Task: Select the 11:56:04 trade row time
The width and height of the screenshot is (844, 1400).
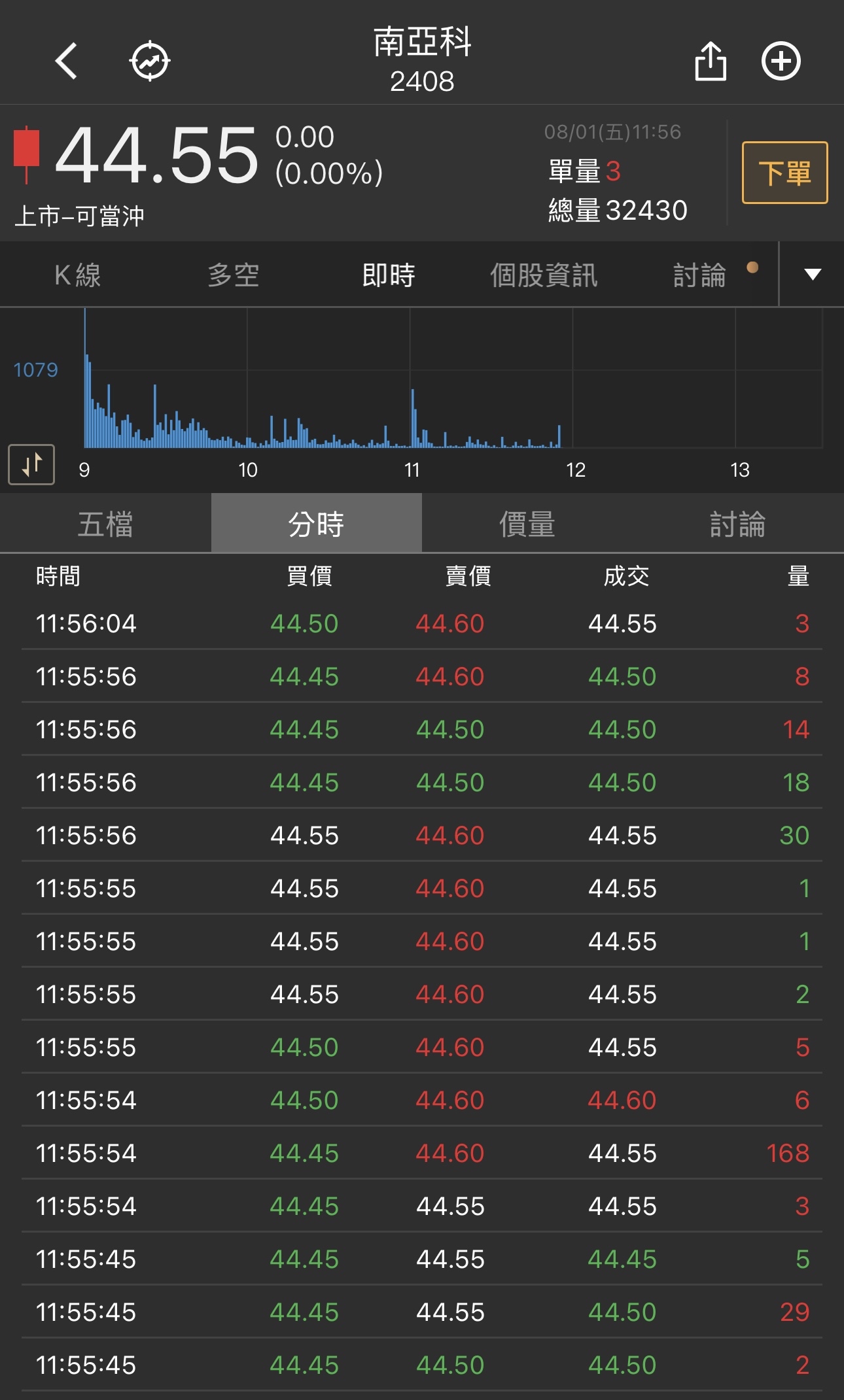Action: [86, 624]
